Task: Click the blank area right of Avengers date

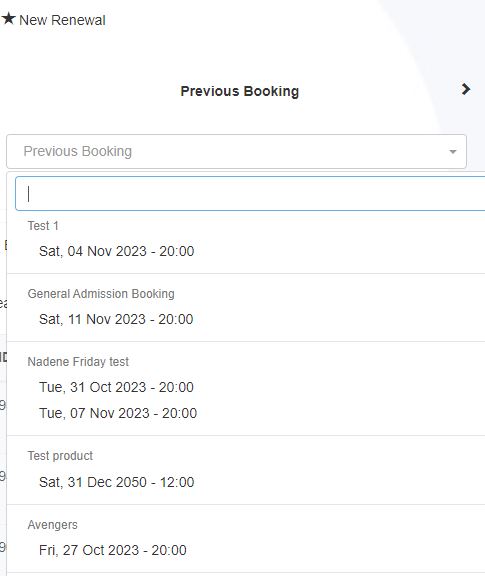Action: [x=336, y=550]
